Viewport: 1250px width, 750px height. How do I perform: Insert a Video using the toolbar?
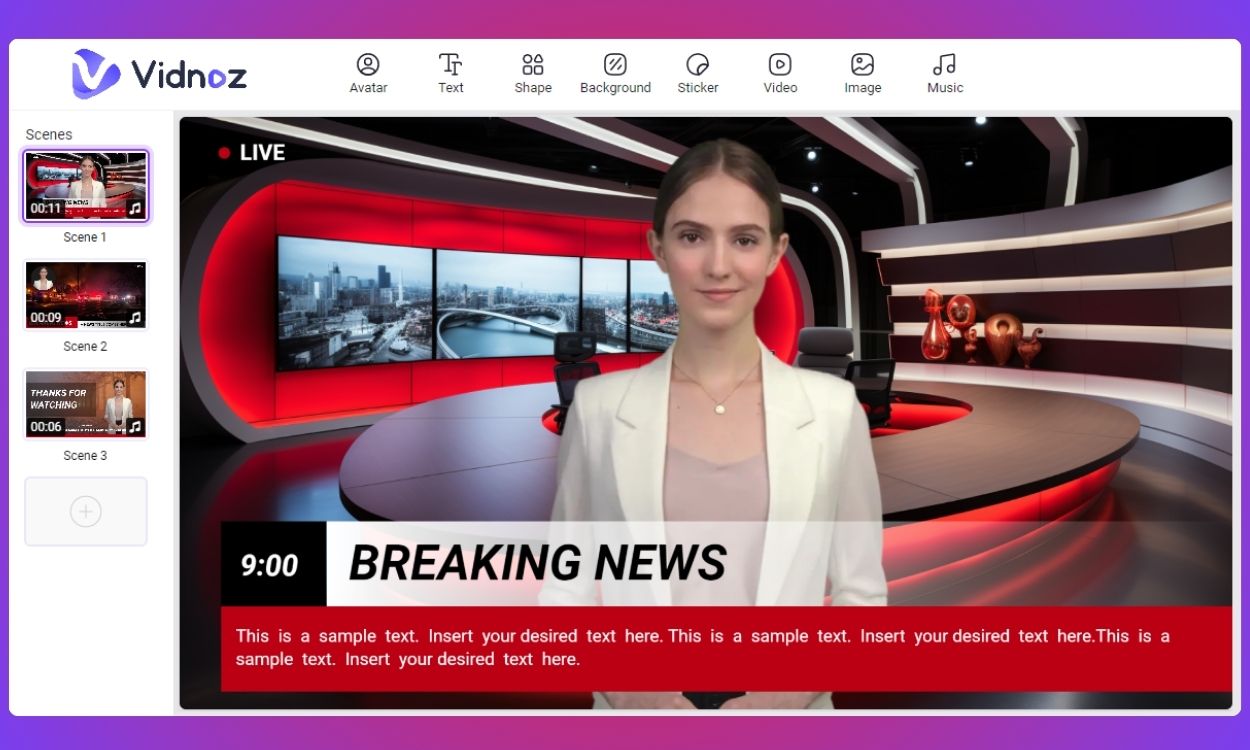coord(779,73)
